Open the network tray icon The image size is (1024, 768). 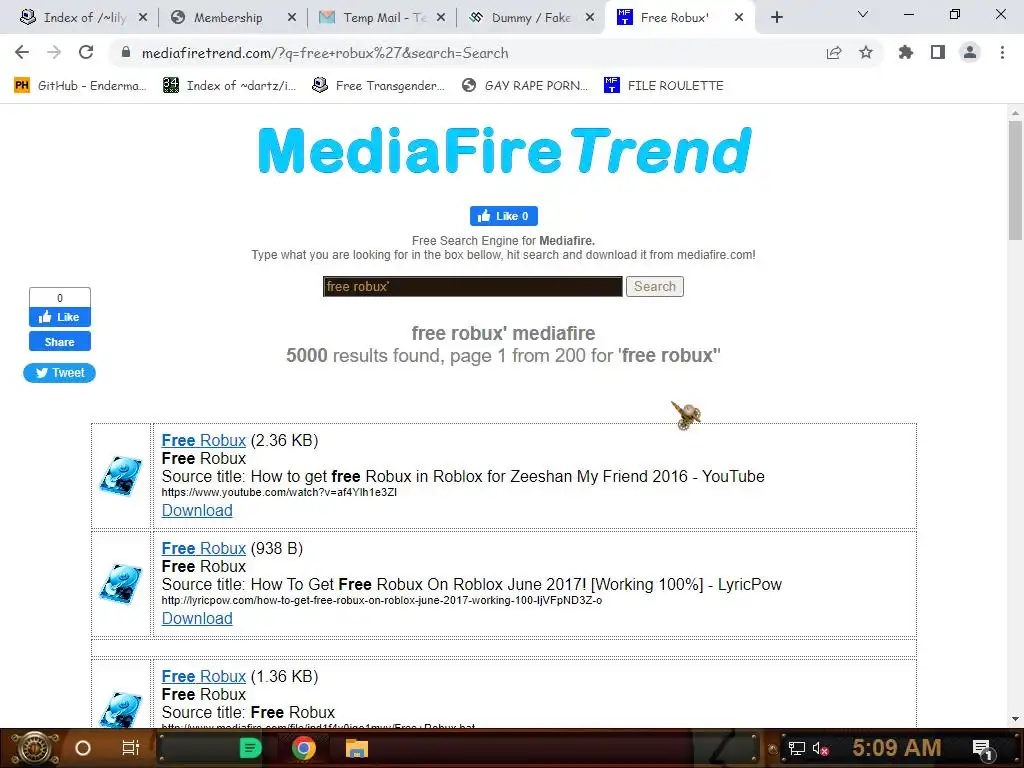click(x=796, y=748)
